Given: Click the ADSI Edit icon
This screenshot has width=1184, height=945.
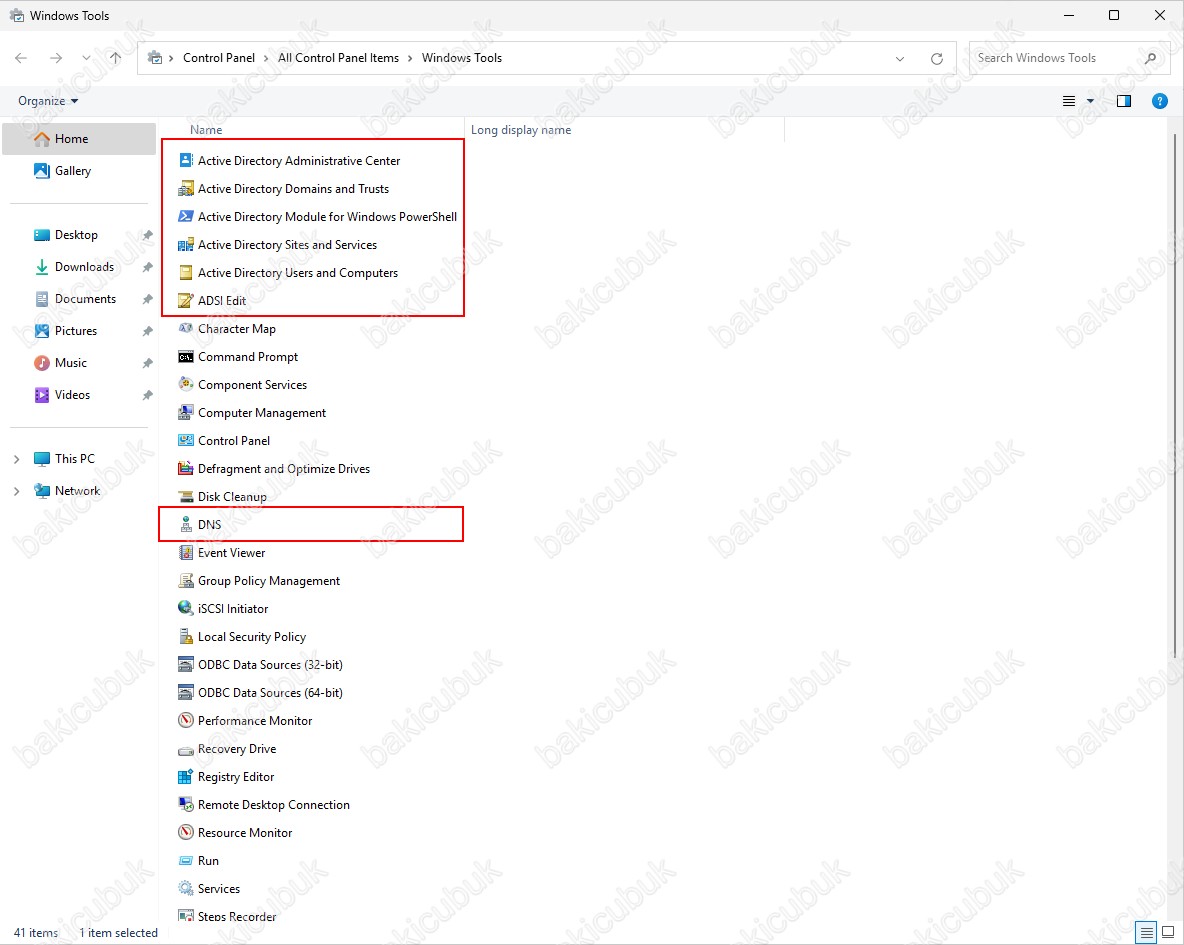Looking at the screenshot, I should [x=186, y=300].
